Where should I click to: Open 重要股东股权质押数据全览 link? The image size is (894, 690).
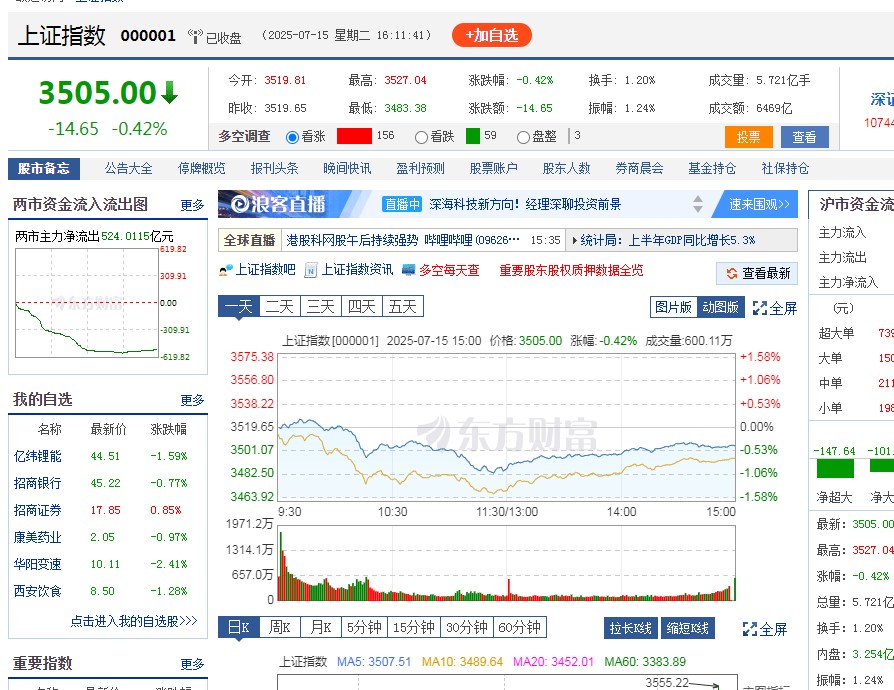[x=571, y=270]
